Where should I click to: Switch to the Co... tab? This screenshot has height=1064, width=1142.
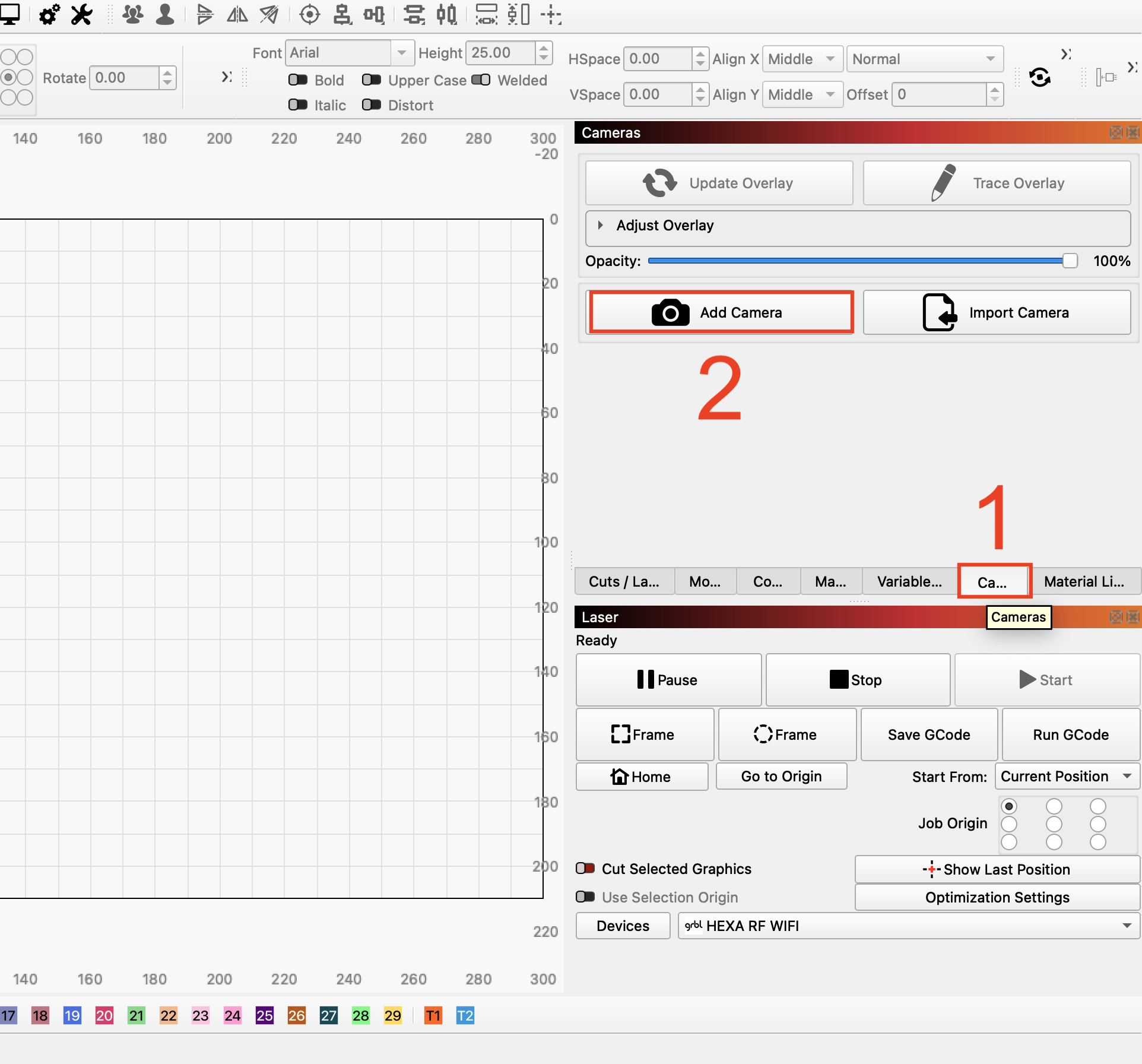[x=768, y=582]
